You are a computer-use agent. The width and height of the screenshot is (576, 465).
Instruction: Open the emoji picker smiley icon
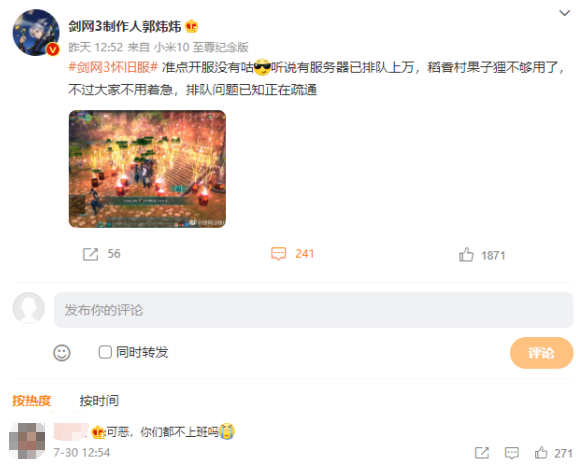(x=62, y=353)
